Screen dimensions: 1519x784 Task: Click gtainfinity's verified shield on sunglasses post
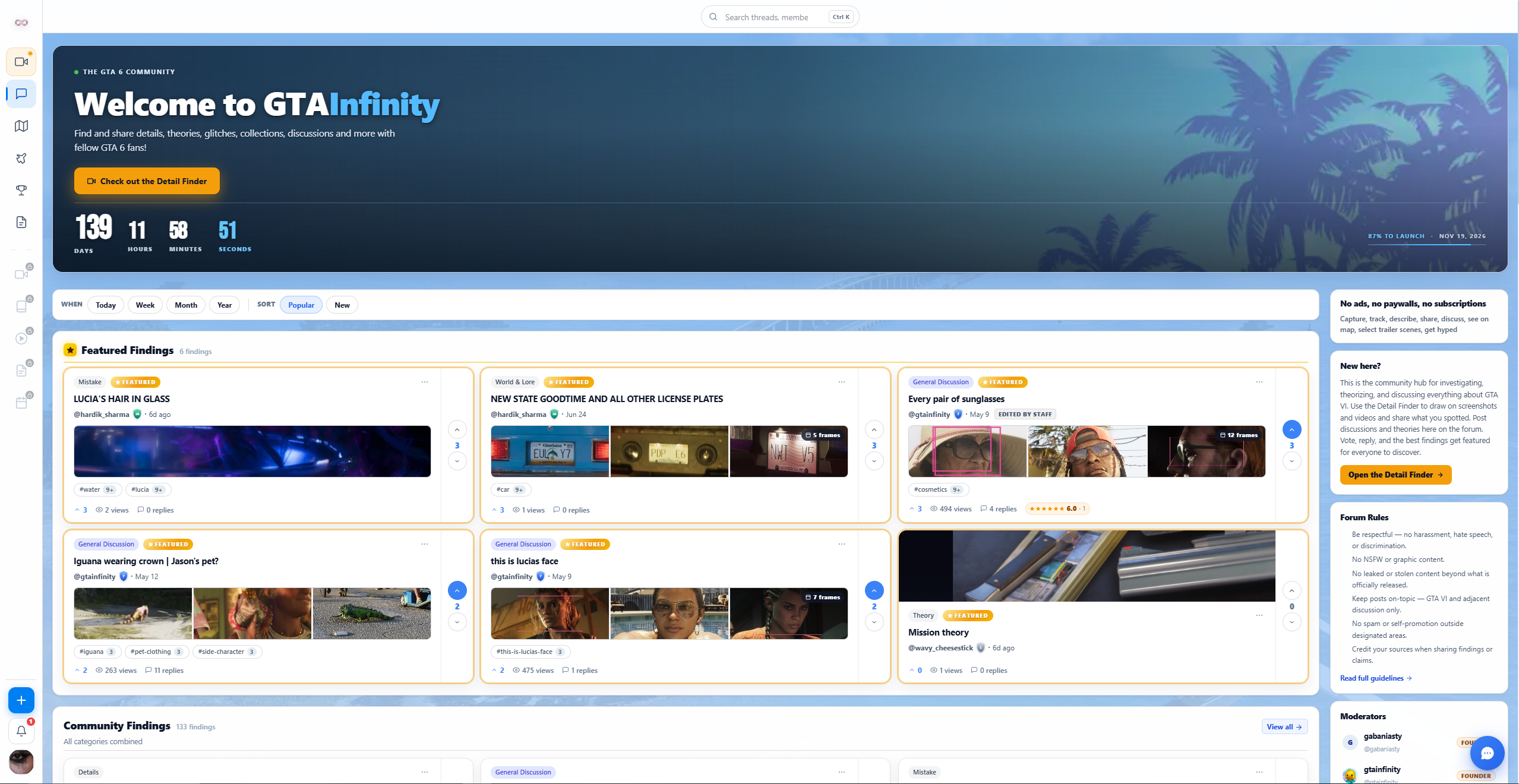click(x=958, y=415)
